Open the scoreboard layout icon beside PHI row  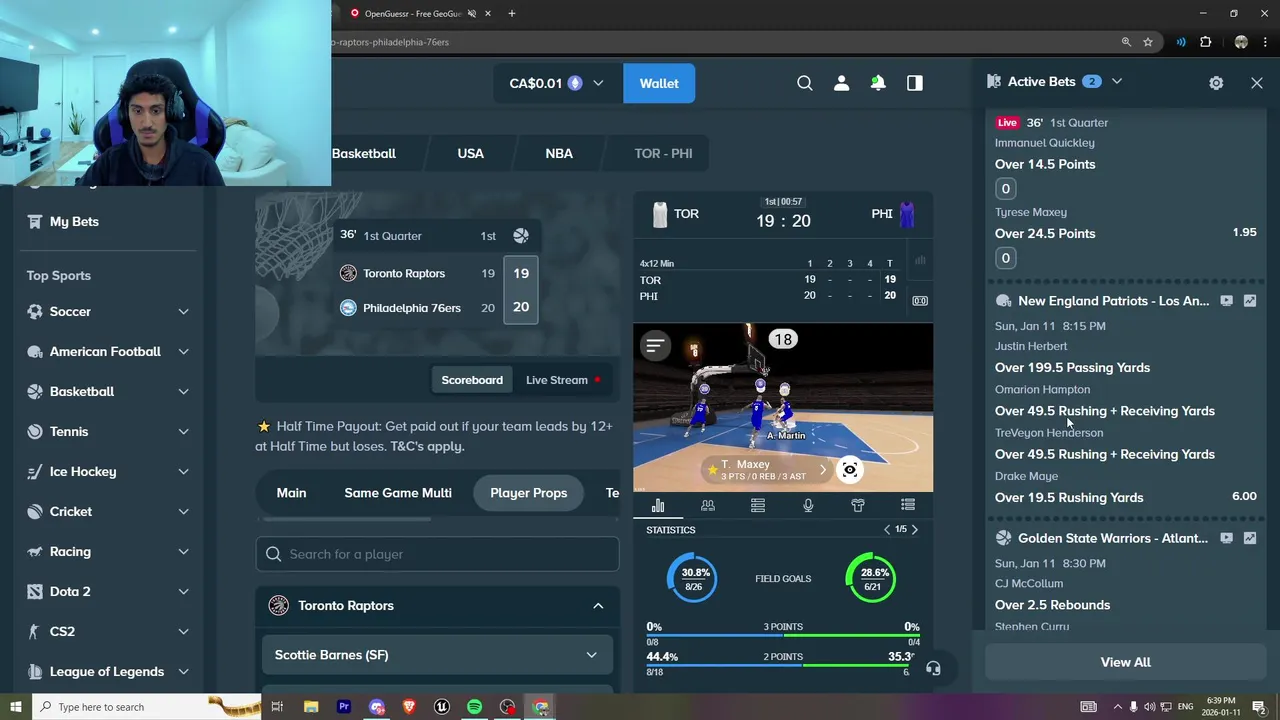[920, 300]
